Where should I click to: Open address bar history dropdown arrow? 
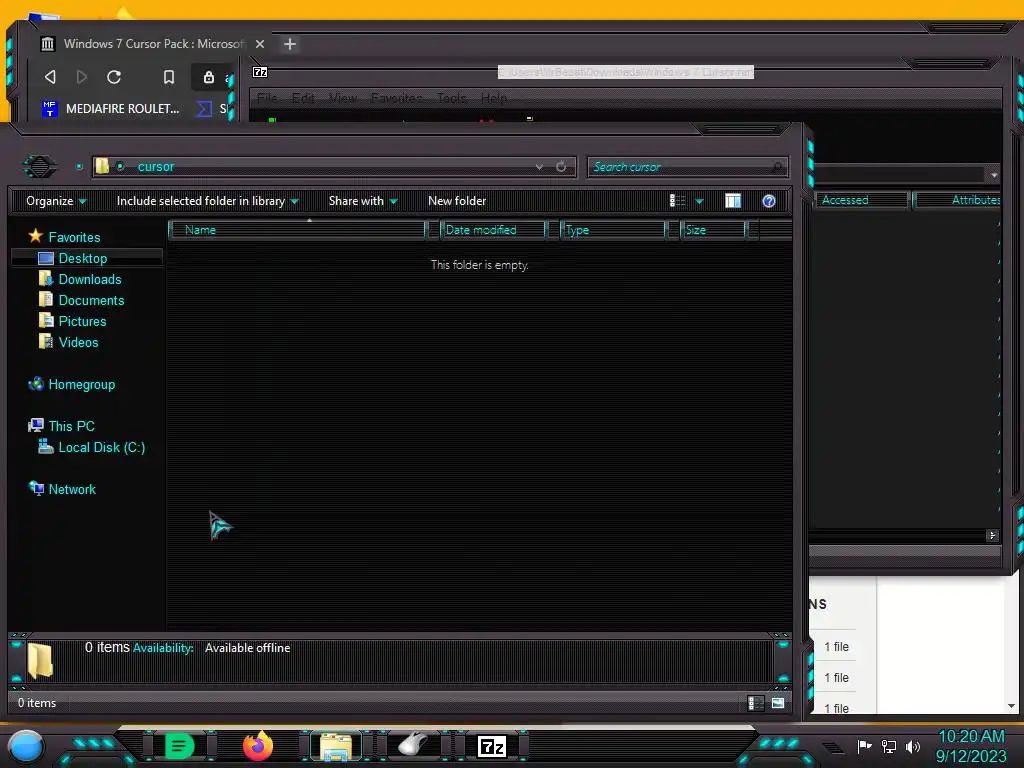click(x=539, y=167)
